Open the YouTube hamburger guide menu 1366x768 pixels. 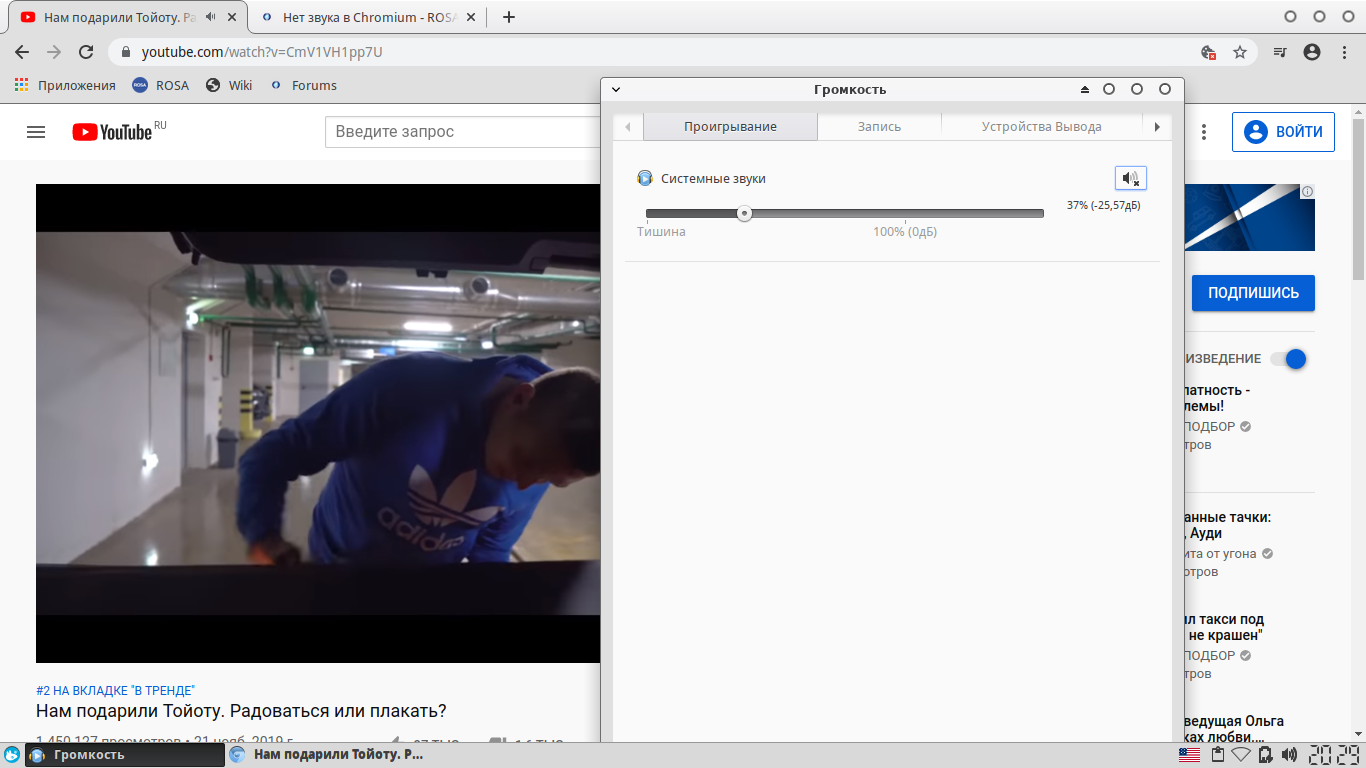pyautogui.click(x=36, y=132)
